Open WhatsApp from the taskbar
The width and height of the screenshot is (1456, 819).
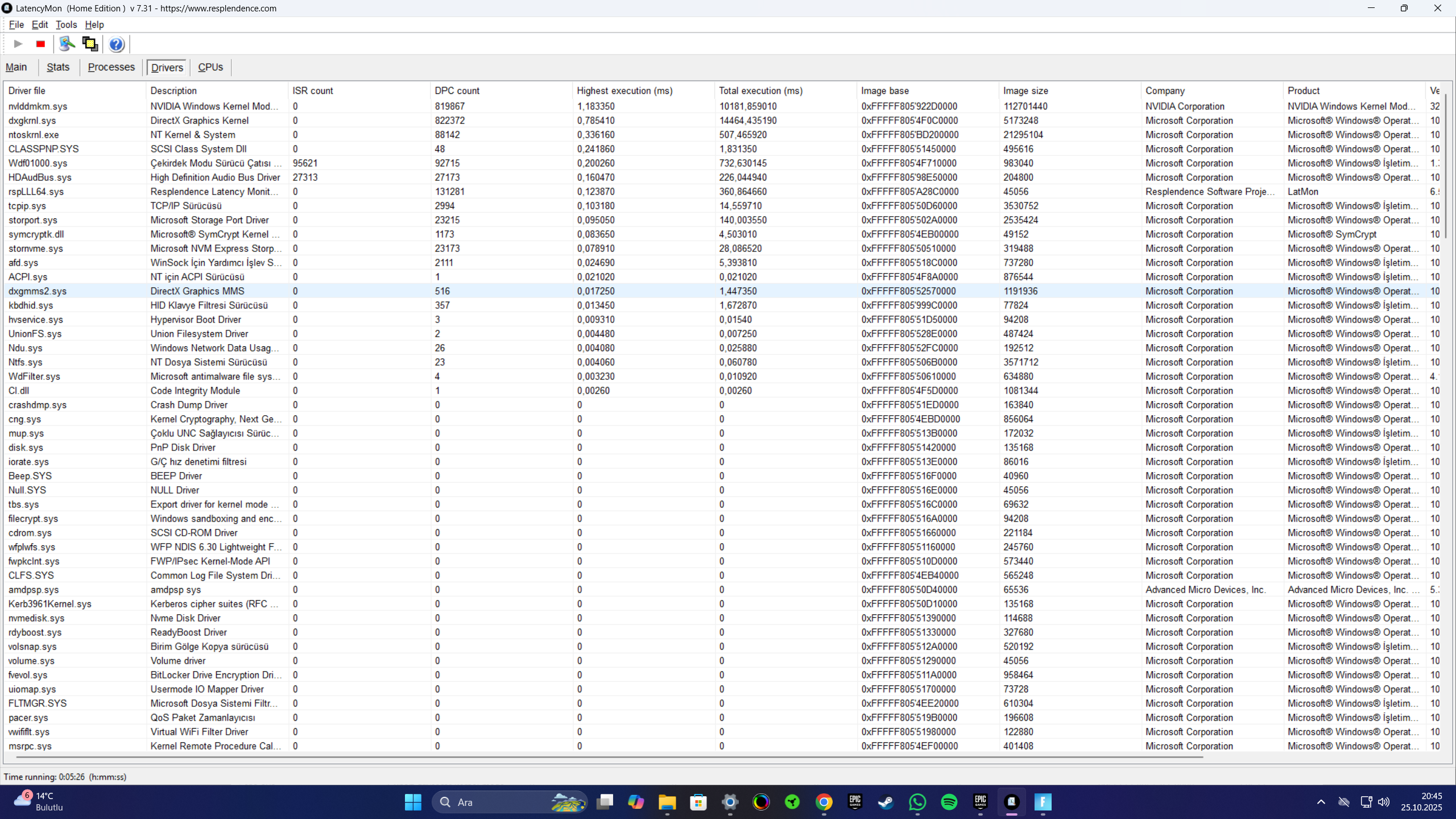pyautogui.click(x=917, y=802)
